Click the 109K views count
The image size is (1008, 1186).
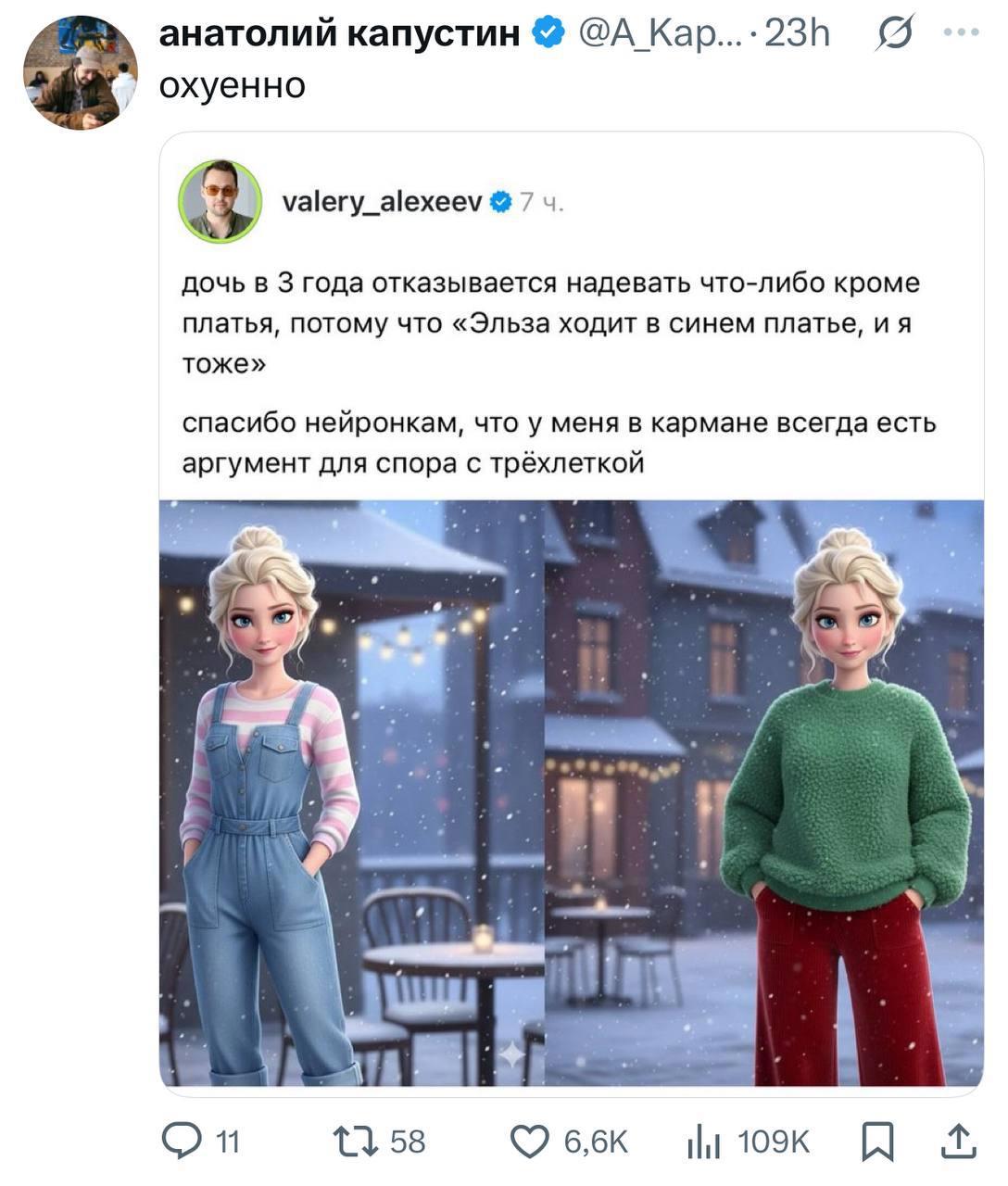click(774, 1142)
